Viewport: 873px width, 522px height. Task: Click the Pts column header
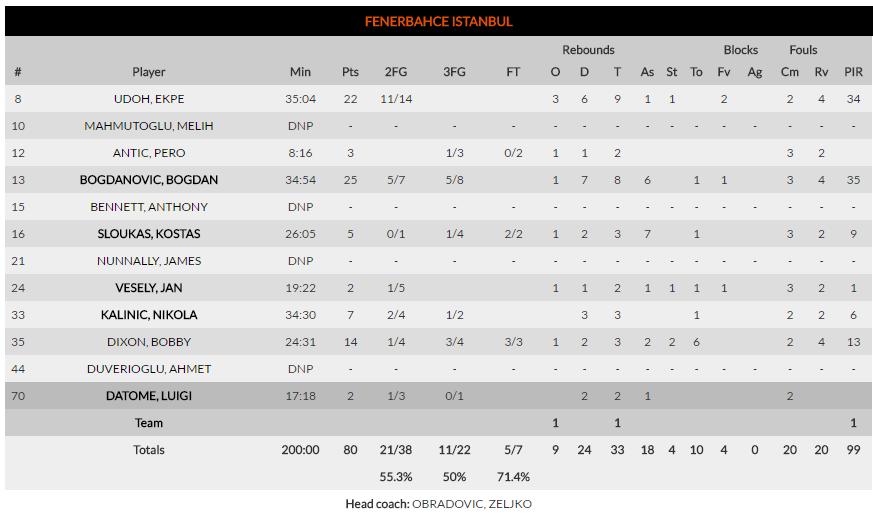point(350,72)
